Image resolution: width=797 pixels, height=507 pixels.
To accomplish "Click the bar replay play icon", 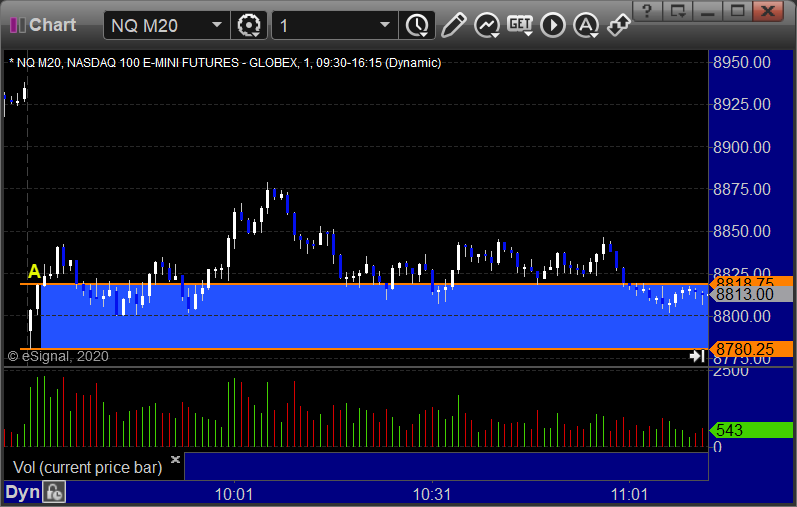I will click(x=553, y=25).
